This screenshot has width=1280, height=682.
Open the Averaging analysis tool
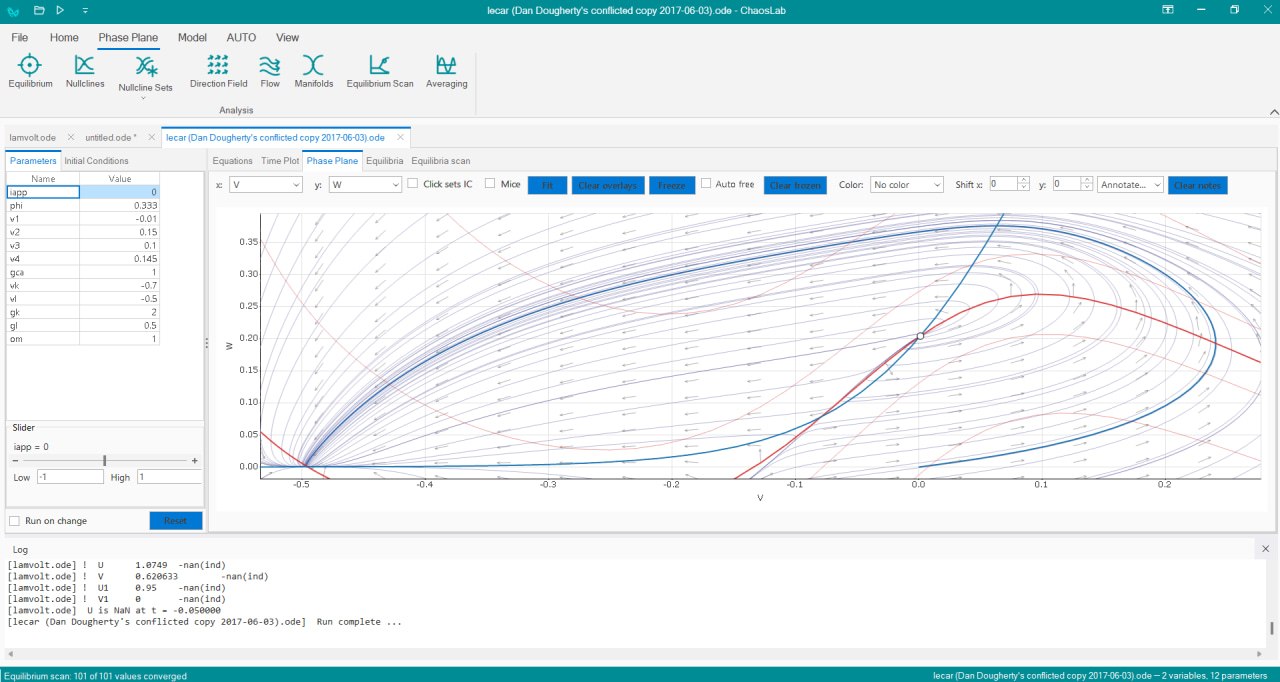click(446, 72)
